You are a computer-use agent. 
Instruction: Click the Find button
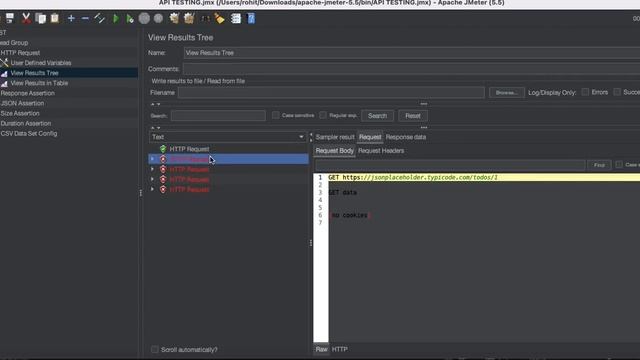pyautogui.click(x=599, y=165)
